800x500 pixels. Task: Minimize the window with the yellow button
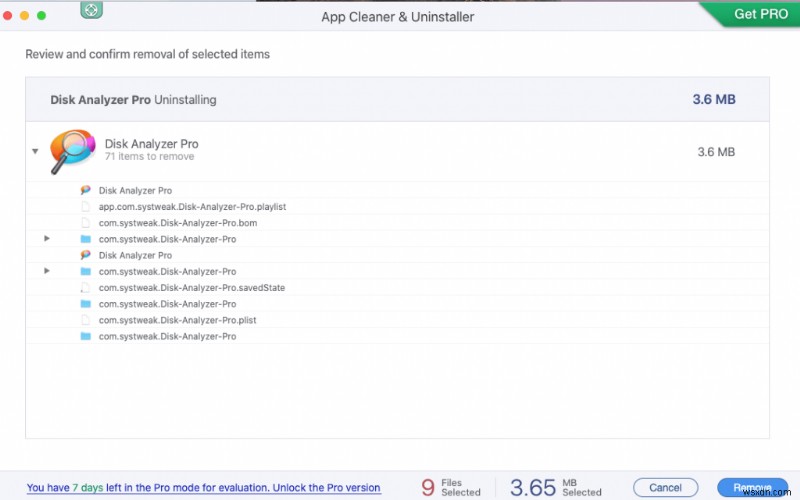[24, 16]
